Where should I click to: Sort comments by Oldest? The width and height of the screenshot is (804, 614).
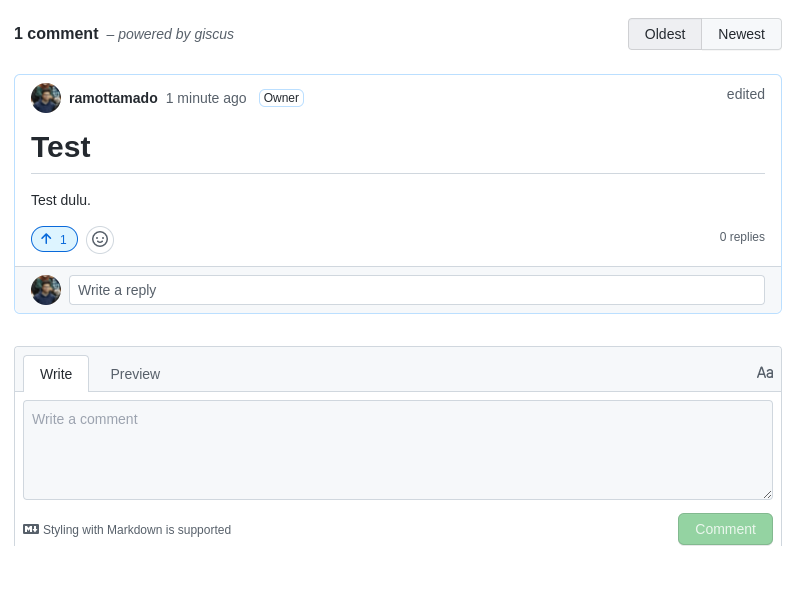(664, 34)
